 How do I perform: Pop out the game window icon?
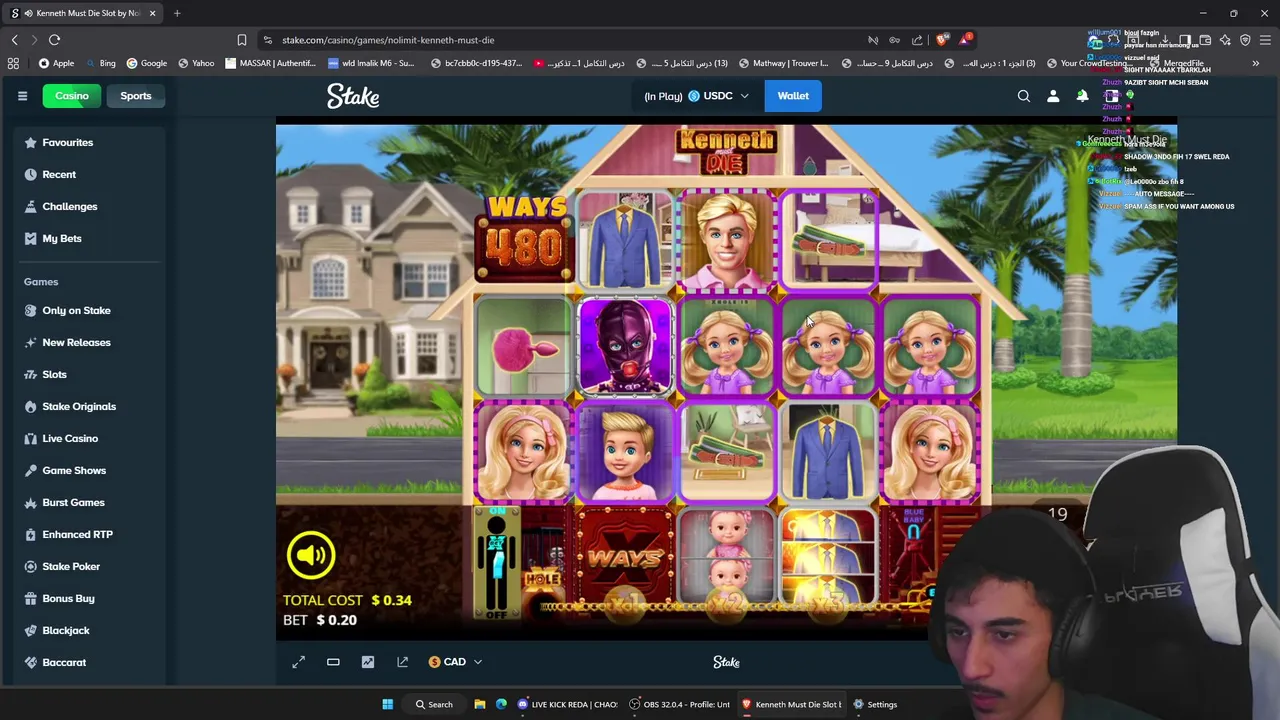pyautogui.click(x=402, y=662)
